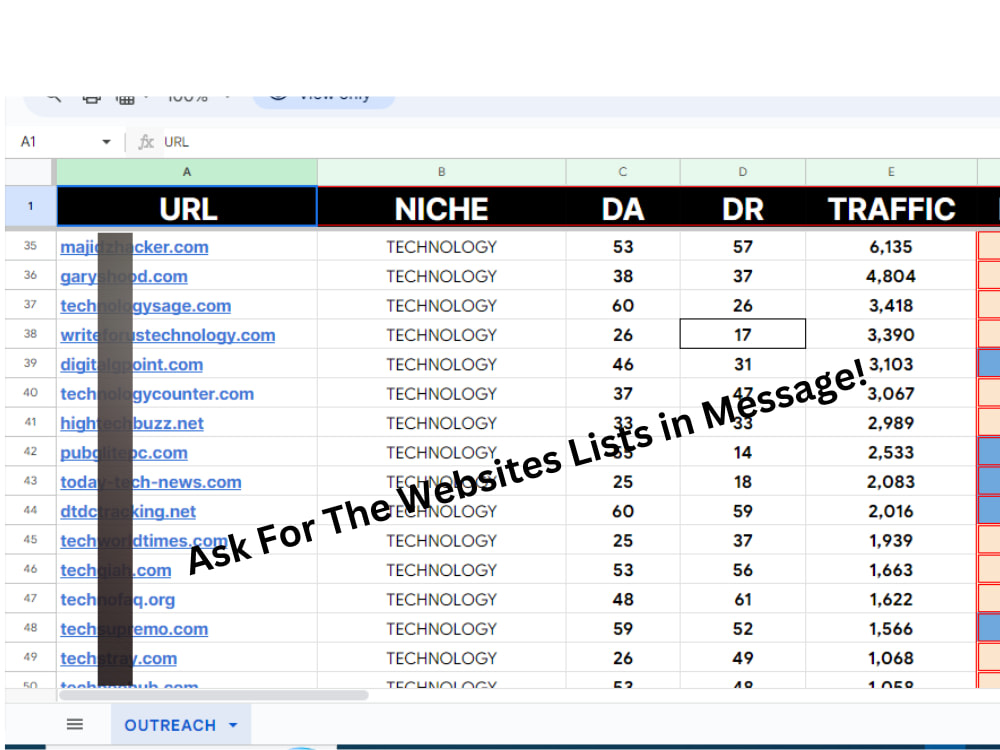Select column D header

point(743,172)
